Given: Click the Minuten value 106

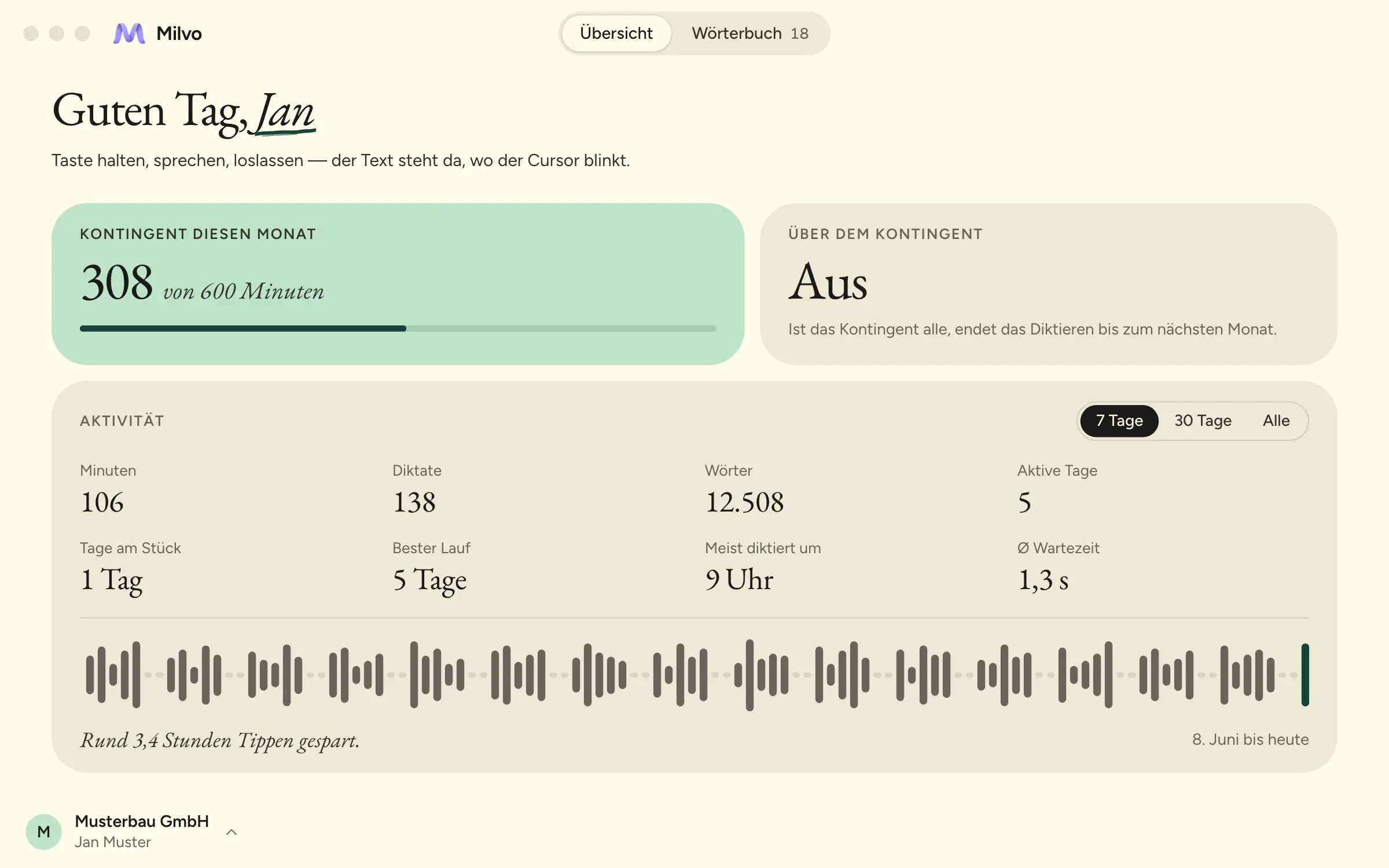Looking at the screenshot, I should [x=102, y=502].
